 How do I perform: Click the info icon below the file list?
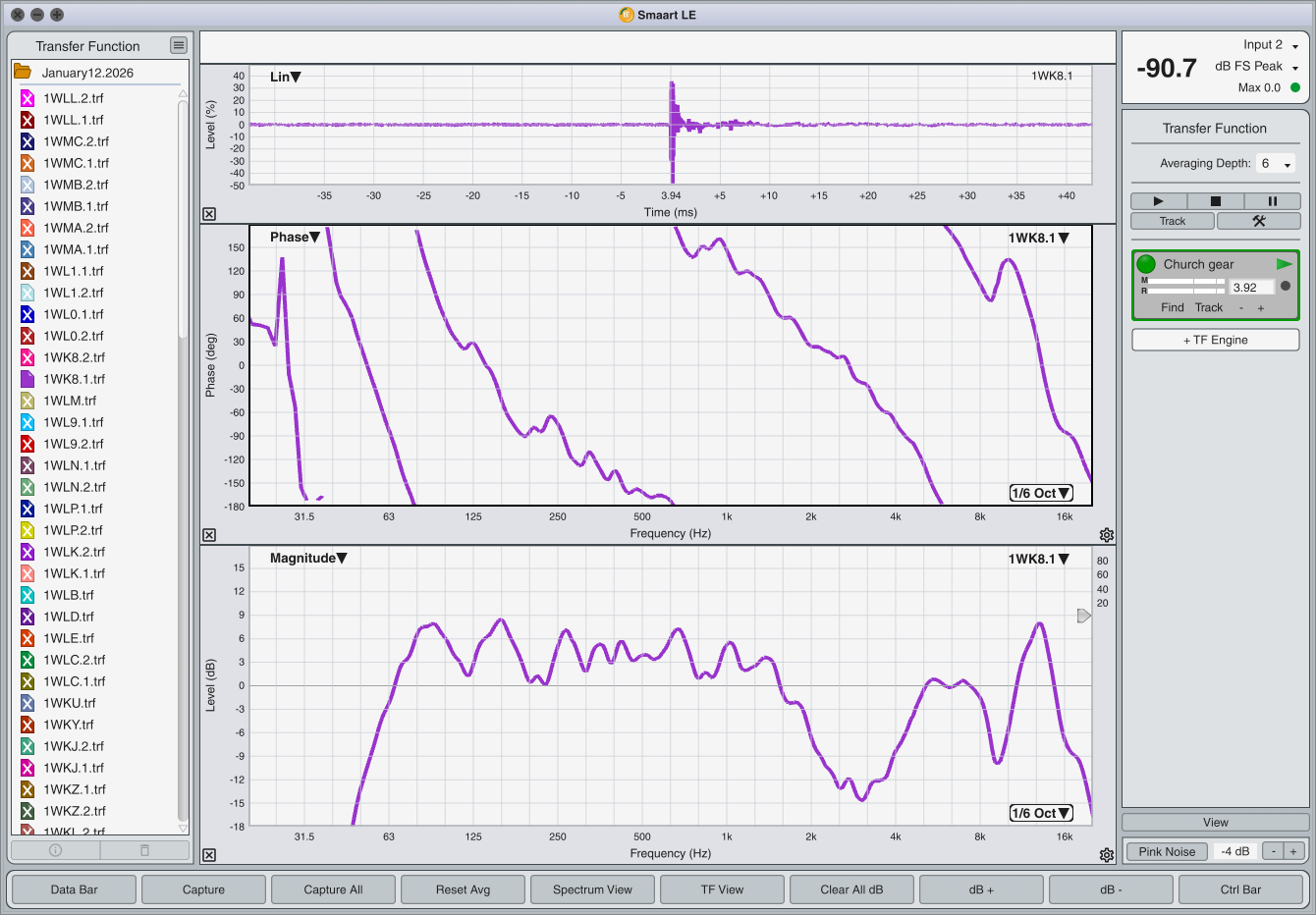[x=56, y=850]
